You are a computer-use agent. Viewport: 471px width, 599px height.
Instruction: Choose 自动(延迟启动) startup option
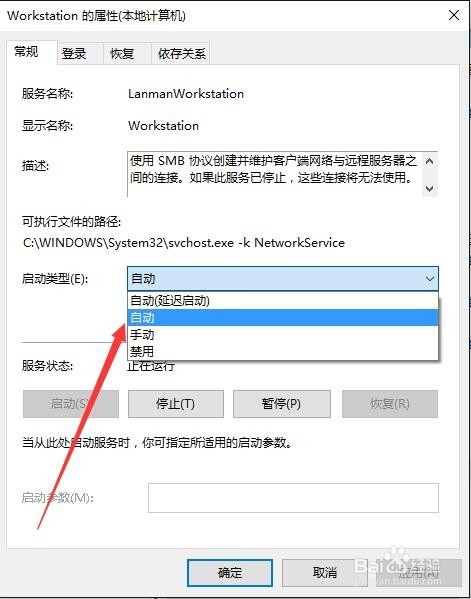click(283, 301)
